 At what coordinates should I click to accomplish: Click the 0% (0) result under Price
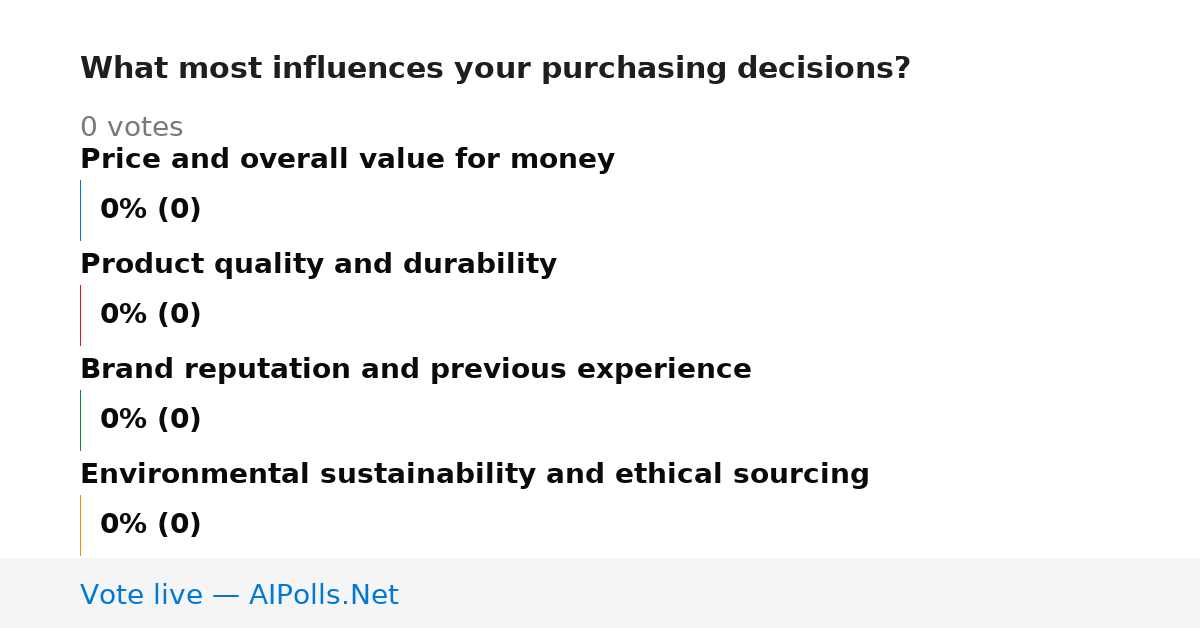point(150,210)
